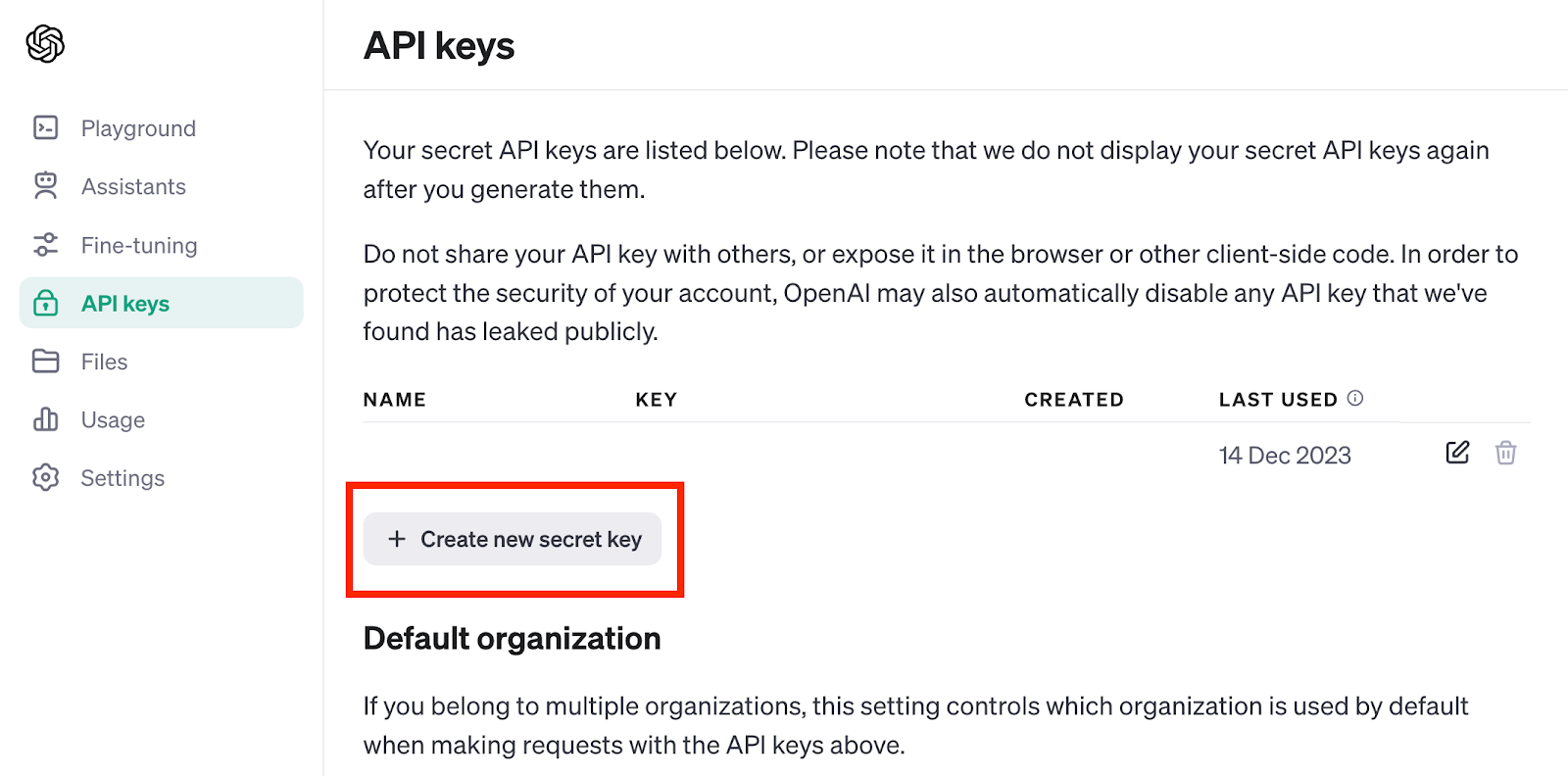Open the Usage sidebar label
Image resolution: width=1568 pixels, height=776 pixels.
113,420
